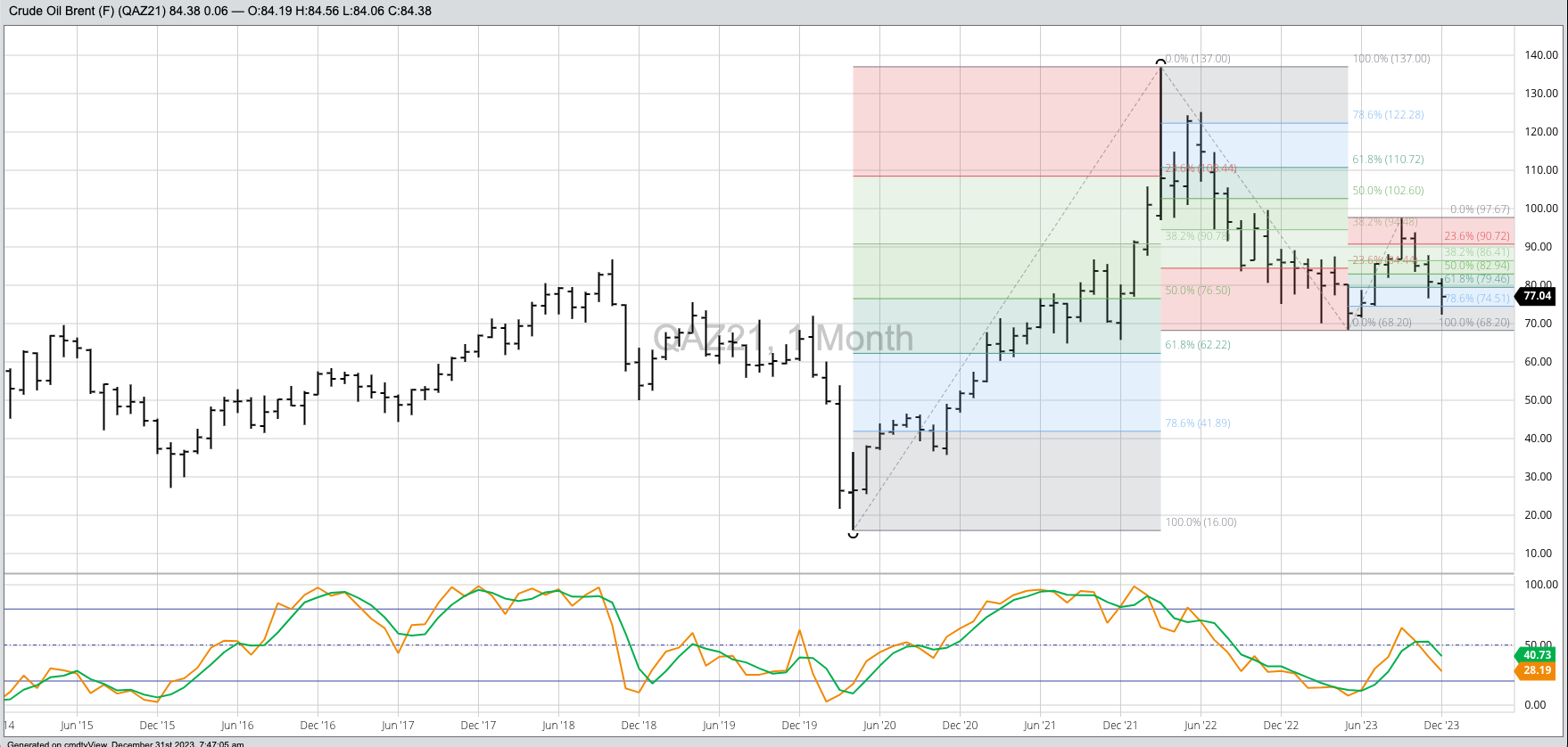Click the 140.00 label on price axis
The height and width of the screenshot is (747, 1568).
(1541, 55)
